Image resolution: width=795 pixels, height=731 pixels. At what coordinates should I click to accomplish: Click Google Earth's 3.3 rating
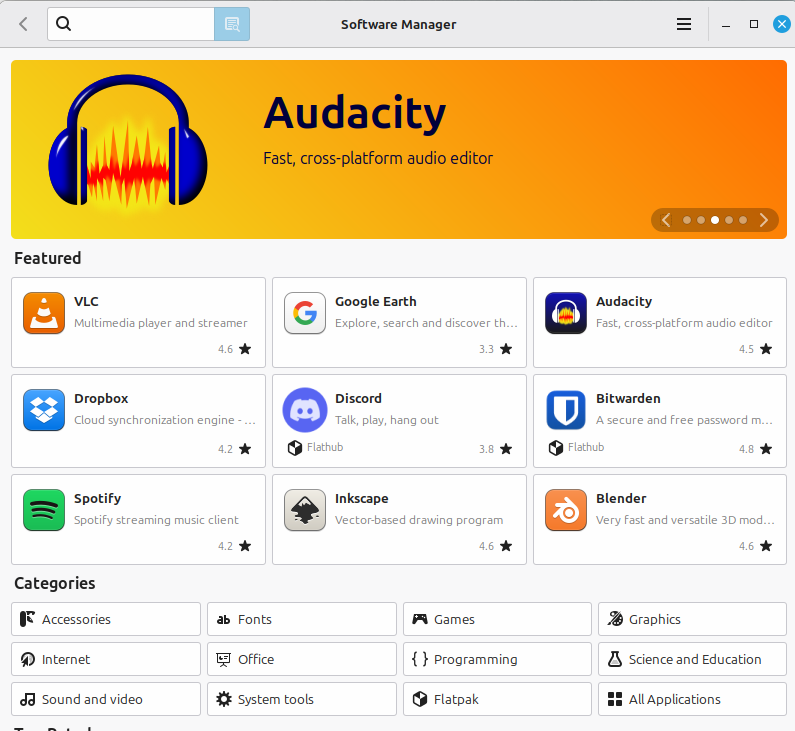[495, 349]
